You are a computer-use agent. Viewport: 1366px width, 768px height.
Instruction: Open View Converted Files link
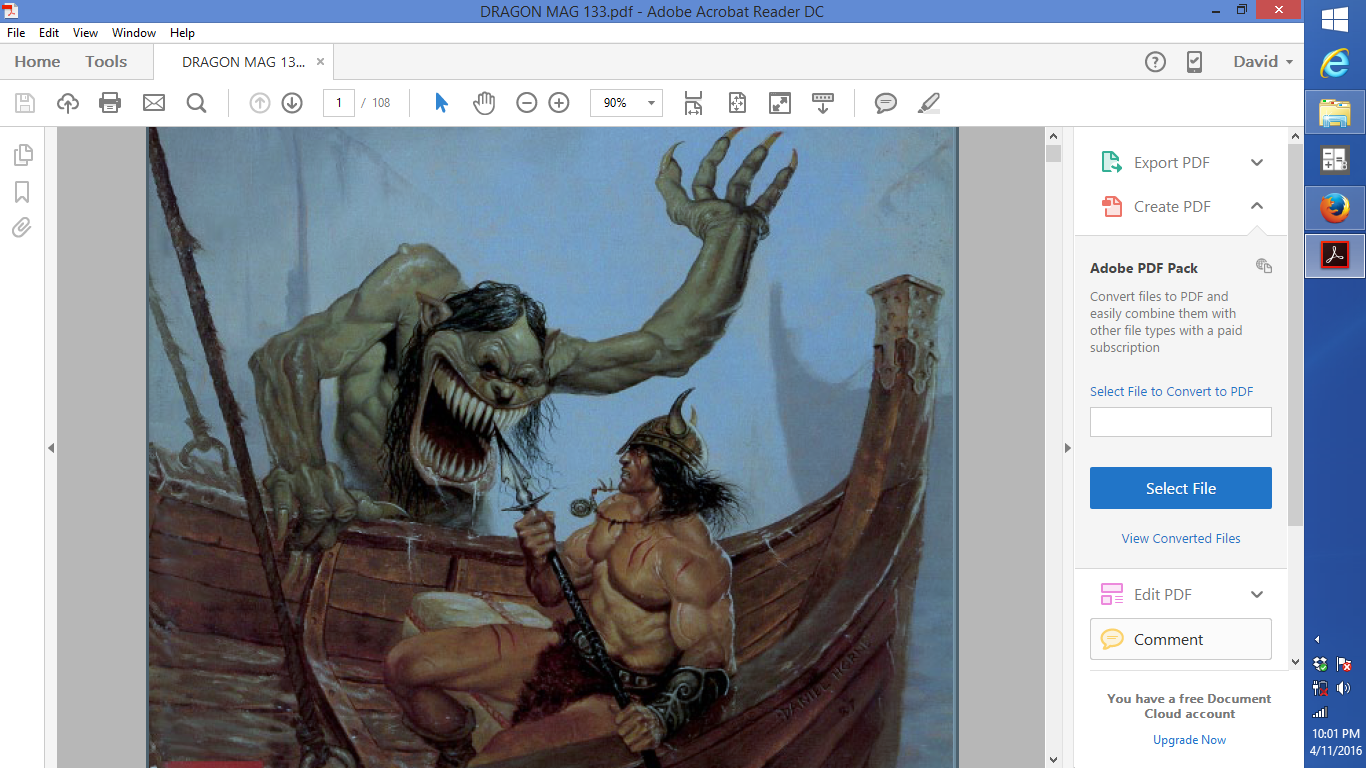pos(1181,538)
